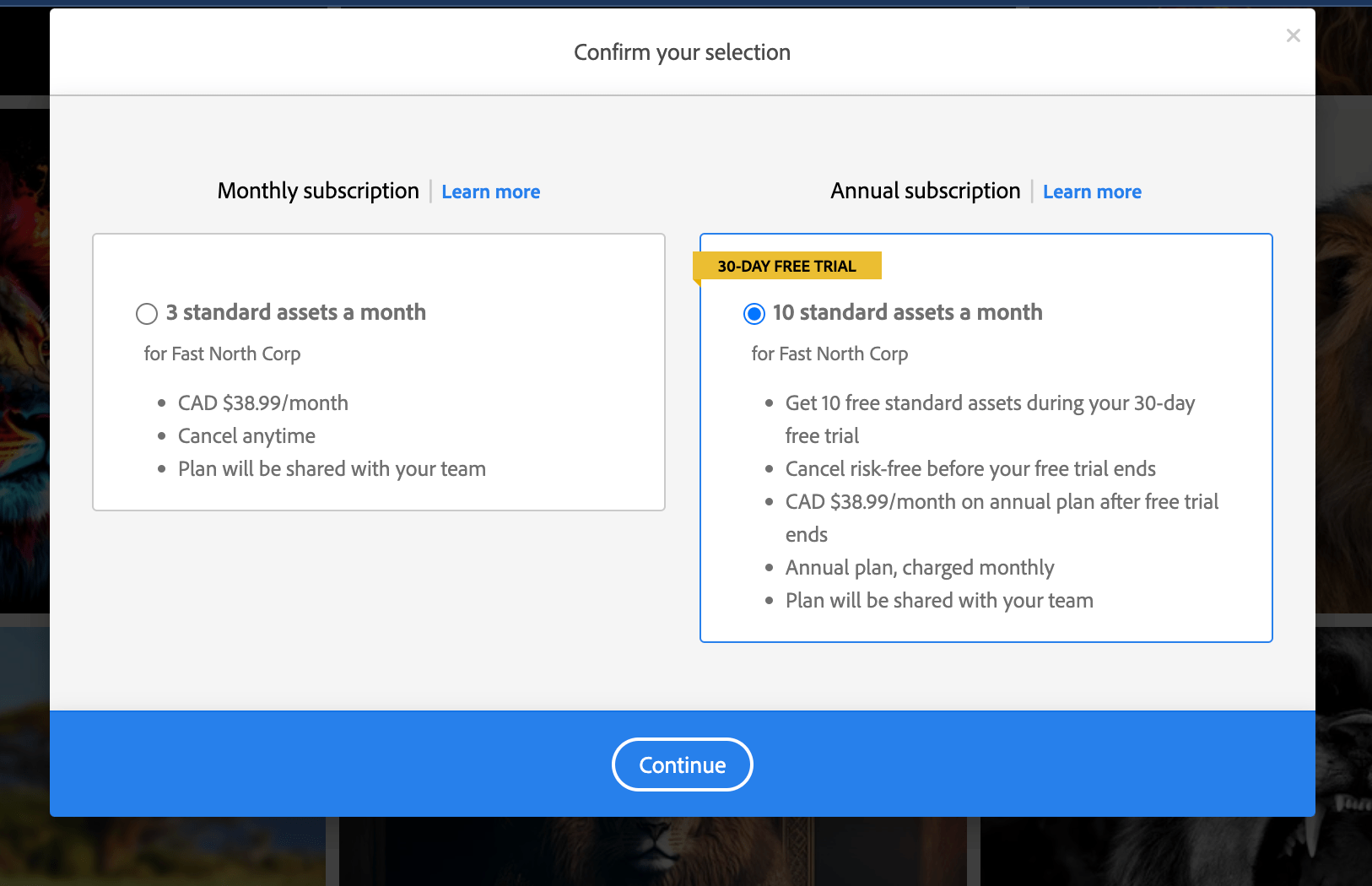Click the Confirm your selection title
This screenshot has width=1372, height=886.
[682, 51]
